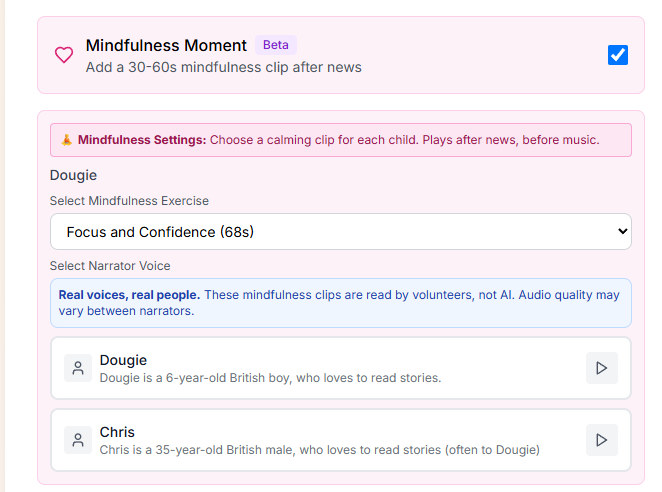
Task: Uncheck the Mindfulness Moment checkbox
Action: [x=618, y=55]
